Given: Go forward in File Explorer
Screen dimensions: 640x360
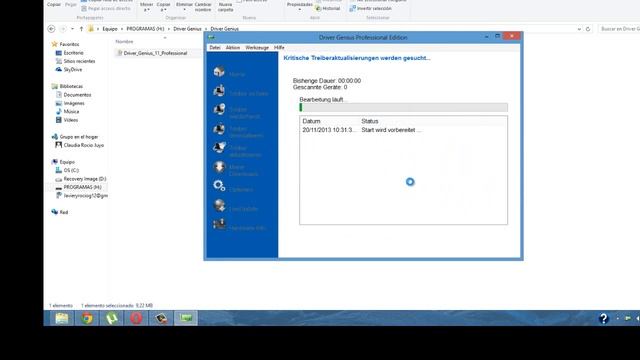Looking at the screenshot, I should point(63,29).
